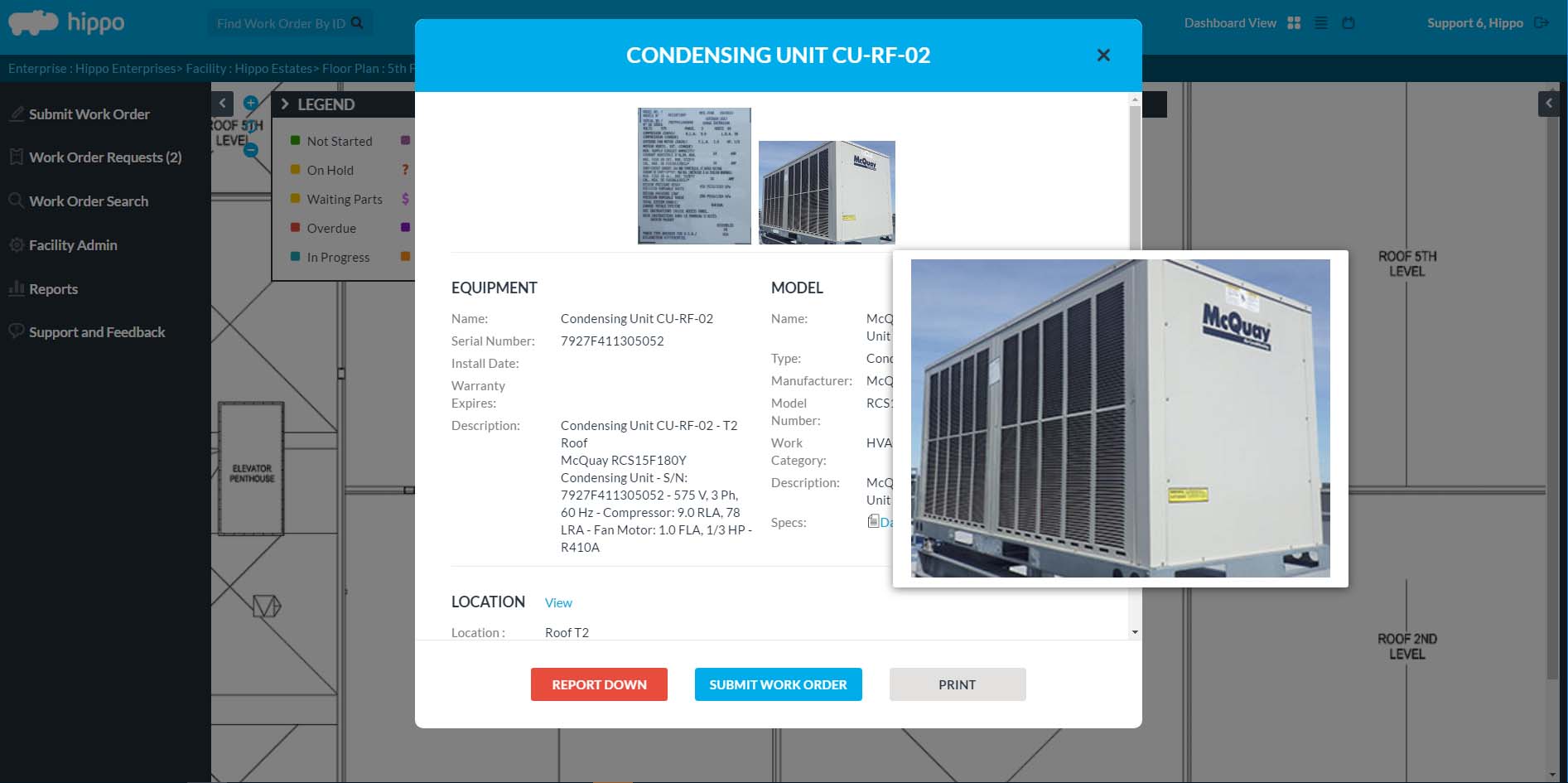Image resolution: width=1568 pixels, height=783 pixels.
Task: Click the Support 6, Hippo user name
Action: point(1475,23)
